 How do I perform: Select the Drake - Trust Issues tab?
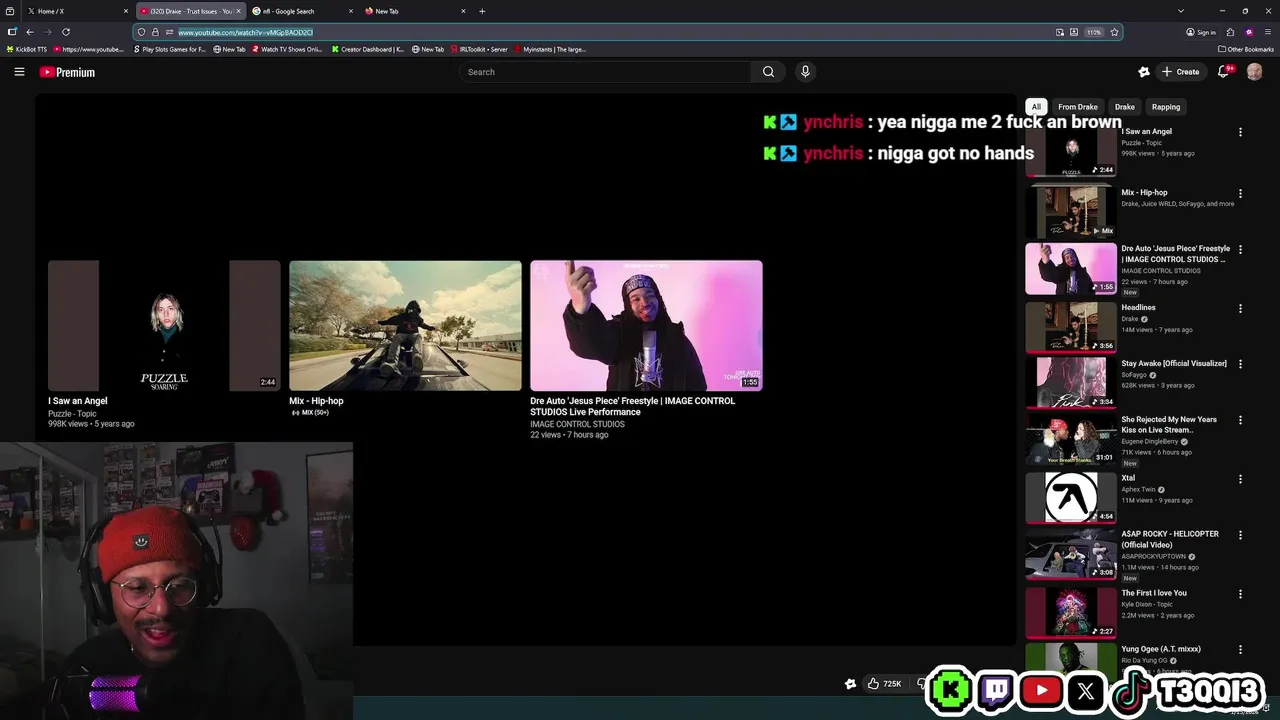pos(190,11)
